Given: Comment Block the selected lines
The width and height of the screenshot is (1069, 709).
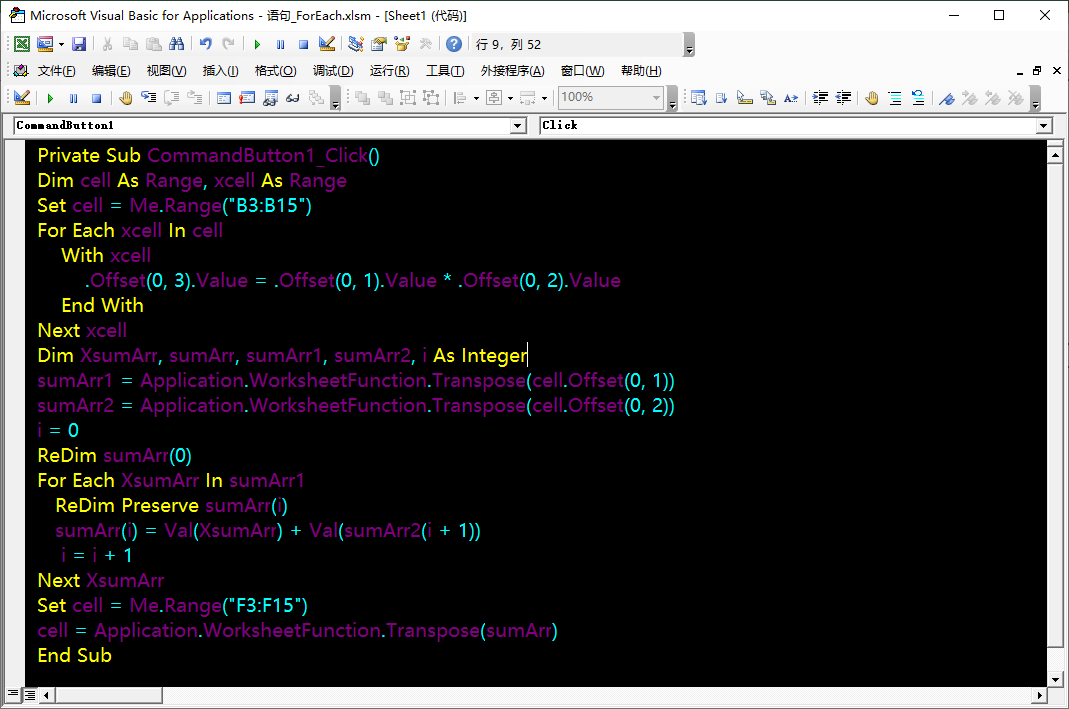Looking at the screenshot, I should click(x=895, y=97).
